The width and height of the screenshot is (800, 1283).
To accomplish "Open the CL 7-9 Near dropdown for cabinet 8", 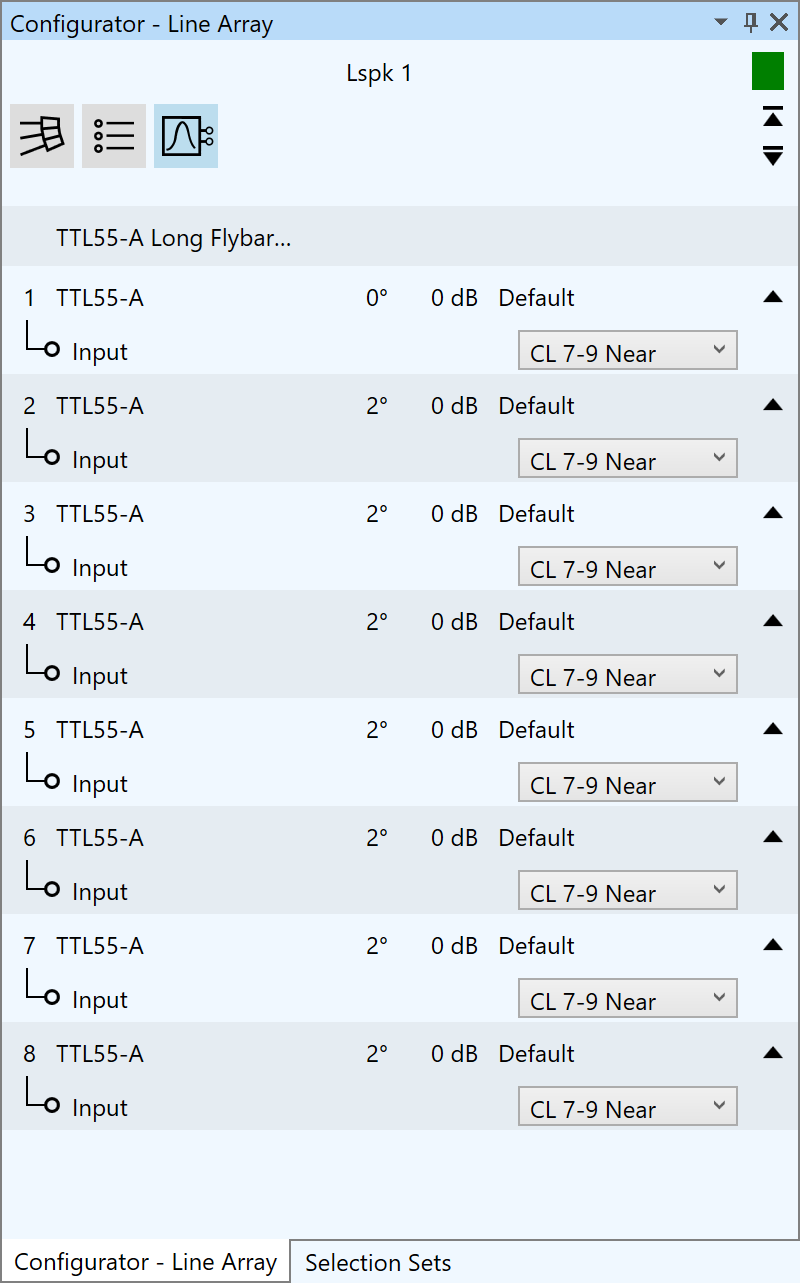I will point(628,1107).
